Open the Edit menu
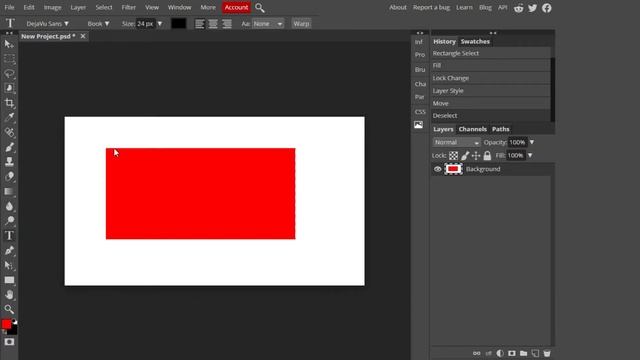Screen dimensions: 640x360 tap(29, 7)
